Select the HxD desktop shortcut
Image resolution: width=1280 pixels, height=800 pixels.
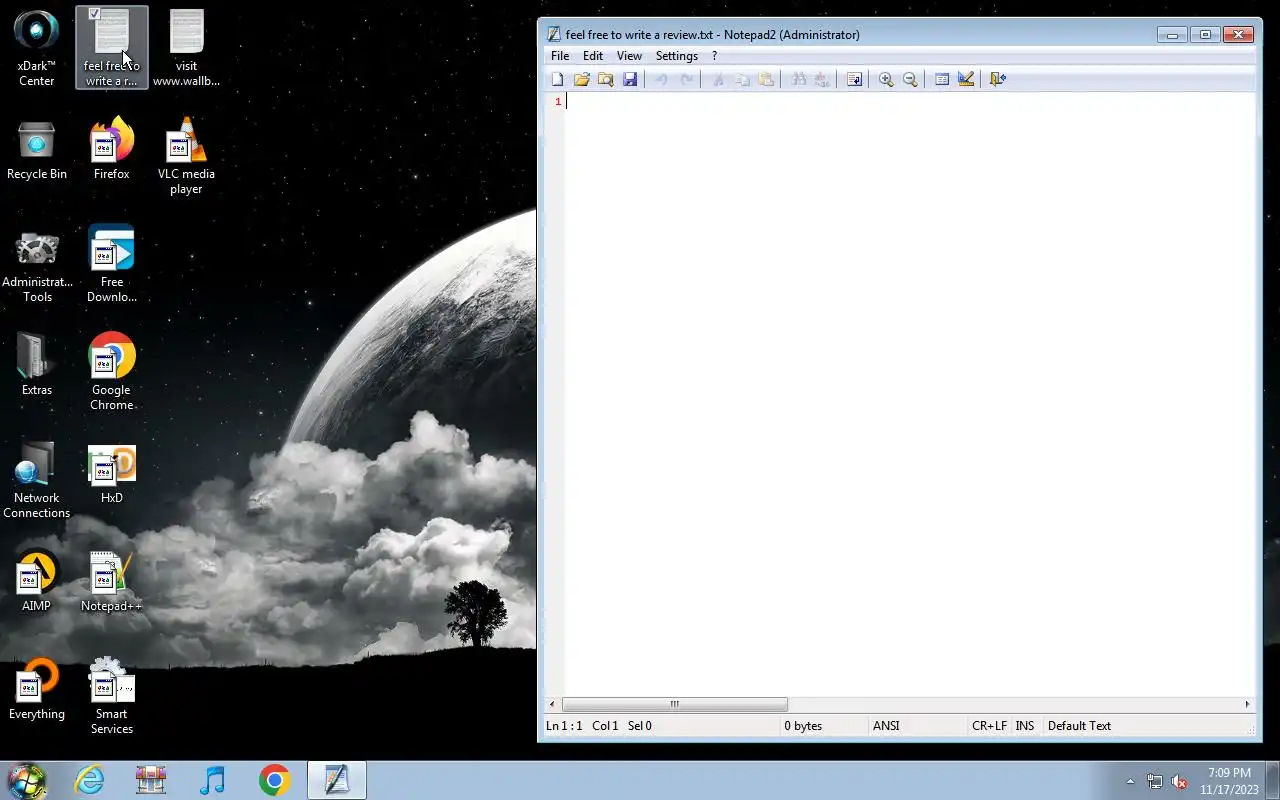(x=112, y=474)
